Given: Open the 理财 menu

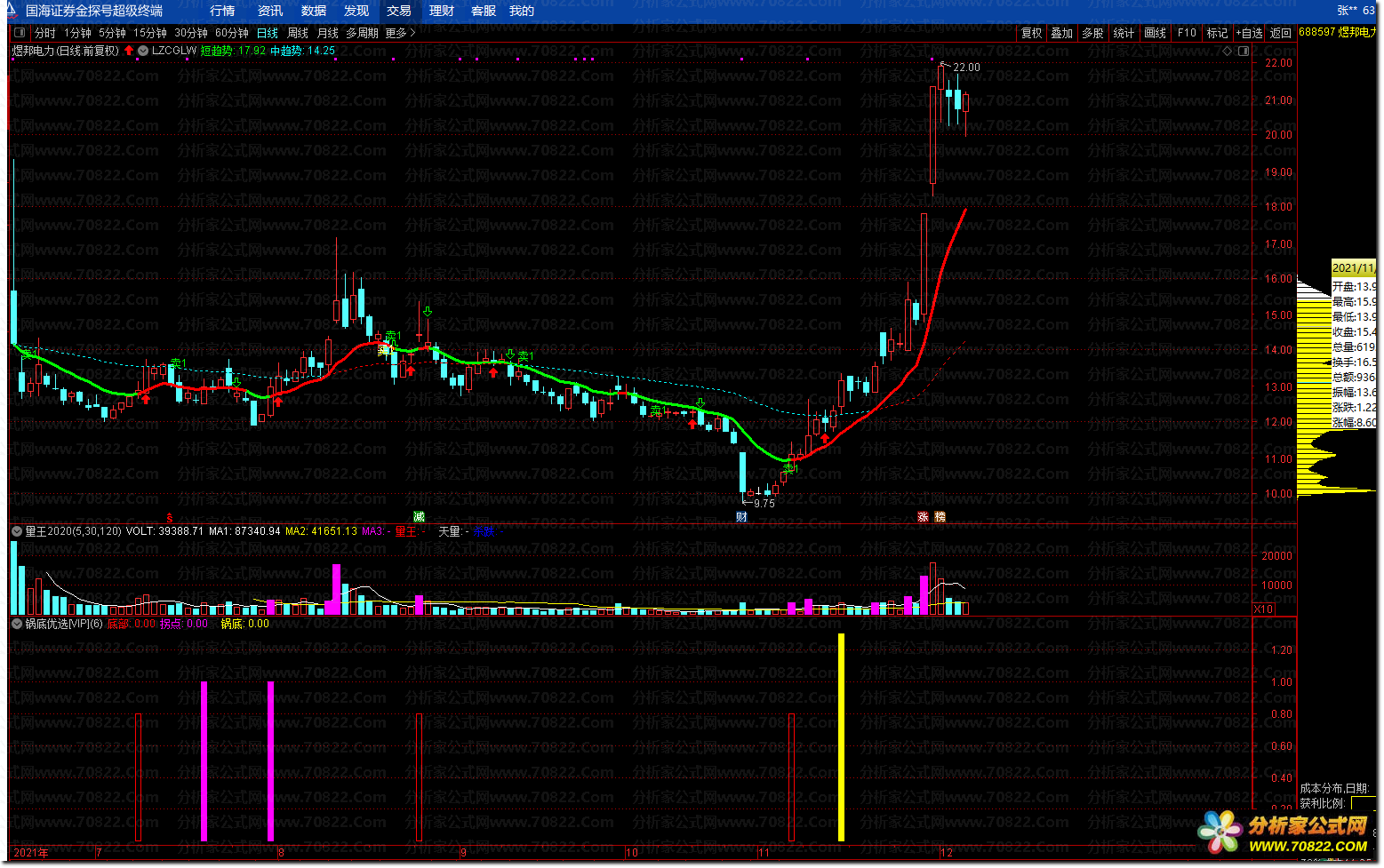Looking at the screenshot, I should point(442,11).
